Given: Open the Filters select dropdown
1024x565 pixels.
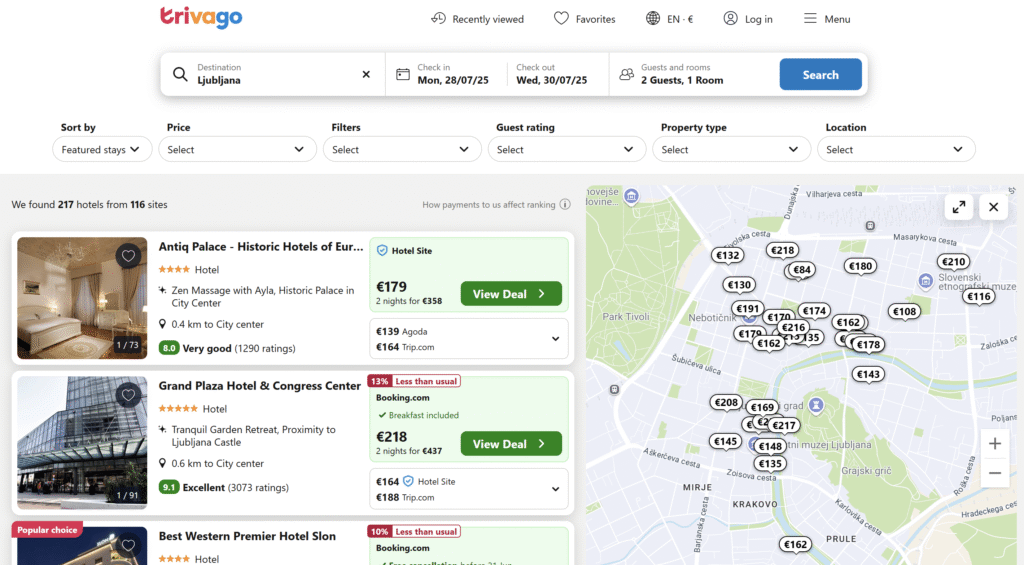Looking at the screenshot, I should [402, 150].
